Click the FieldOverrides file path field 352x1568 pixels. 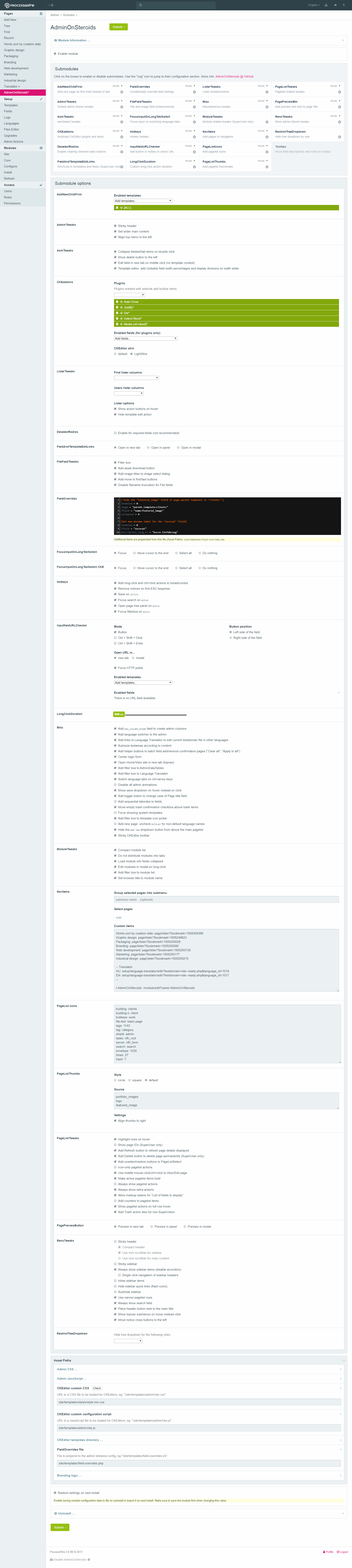199,1463
